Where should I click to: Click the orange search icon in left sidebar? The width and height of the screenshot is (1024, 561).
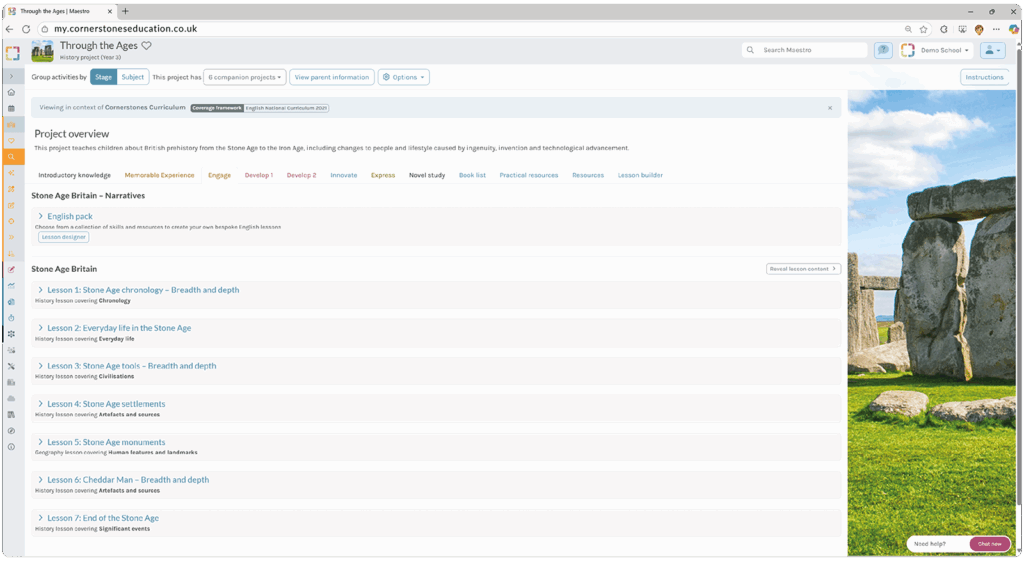11,157
